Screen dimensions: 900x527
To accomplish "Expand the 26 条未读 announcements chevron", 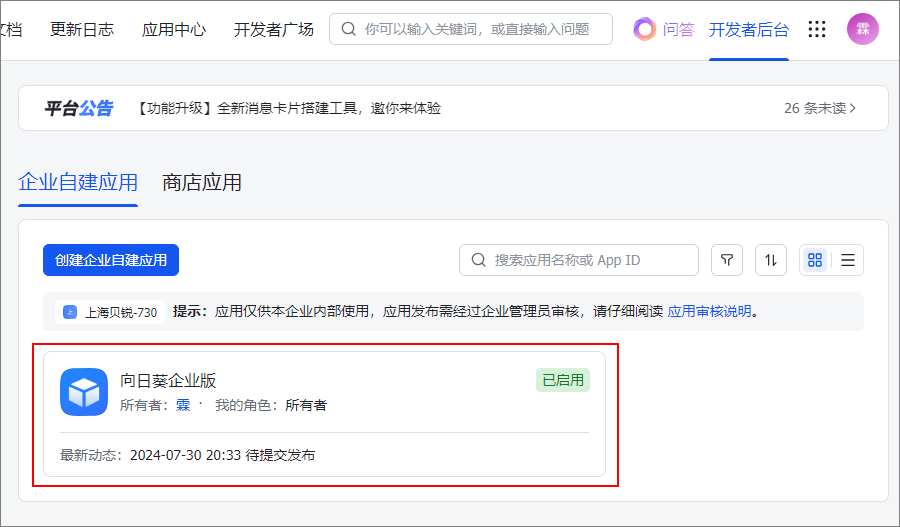I will click(x=853, y=108).
